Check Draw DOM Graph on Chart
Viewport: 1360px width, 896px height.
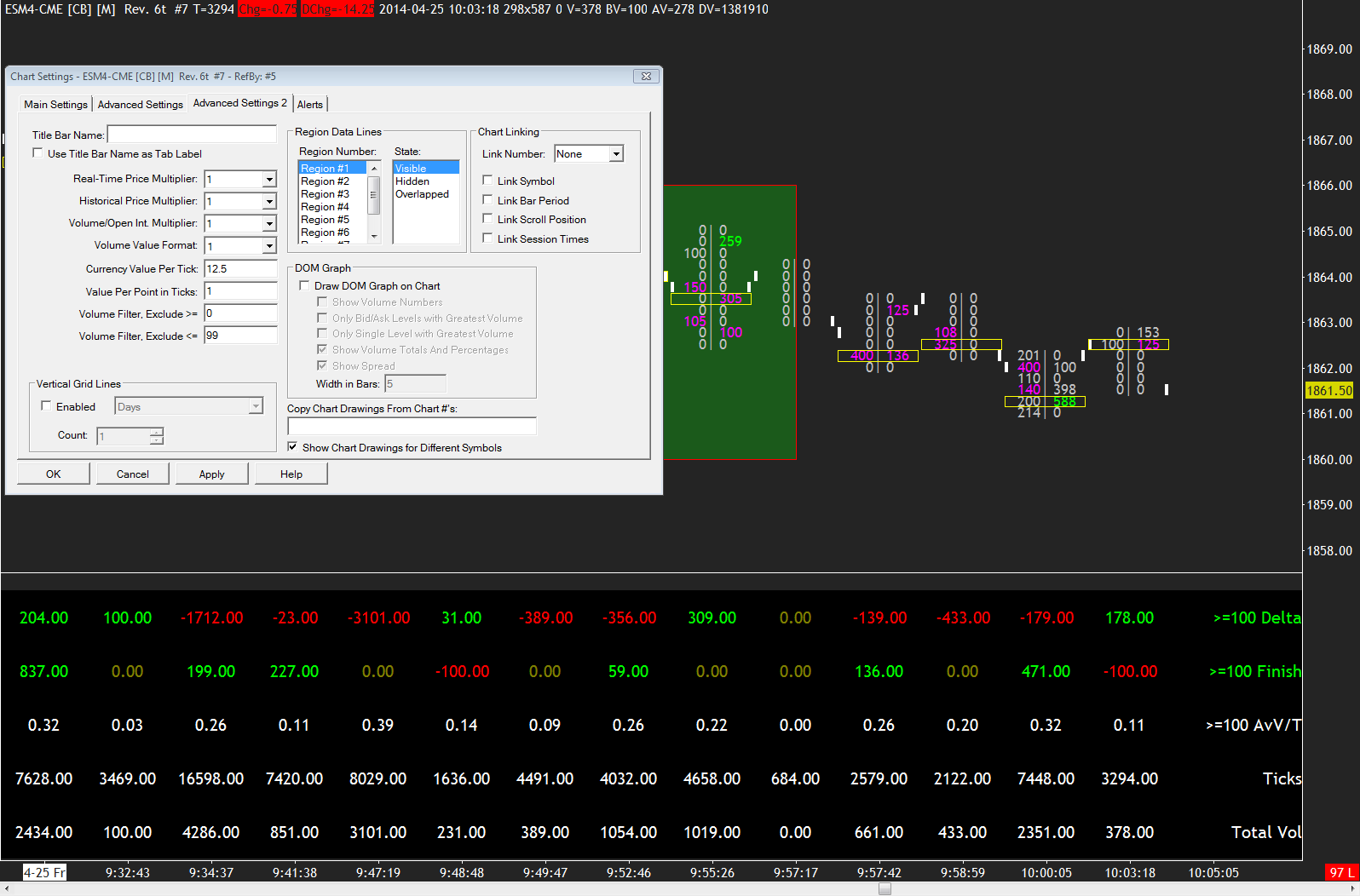[x=304, y=286]
